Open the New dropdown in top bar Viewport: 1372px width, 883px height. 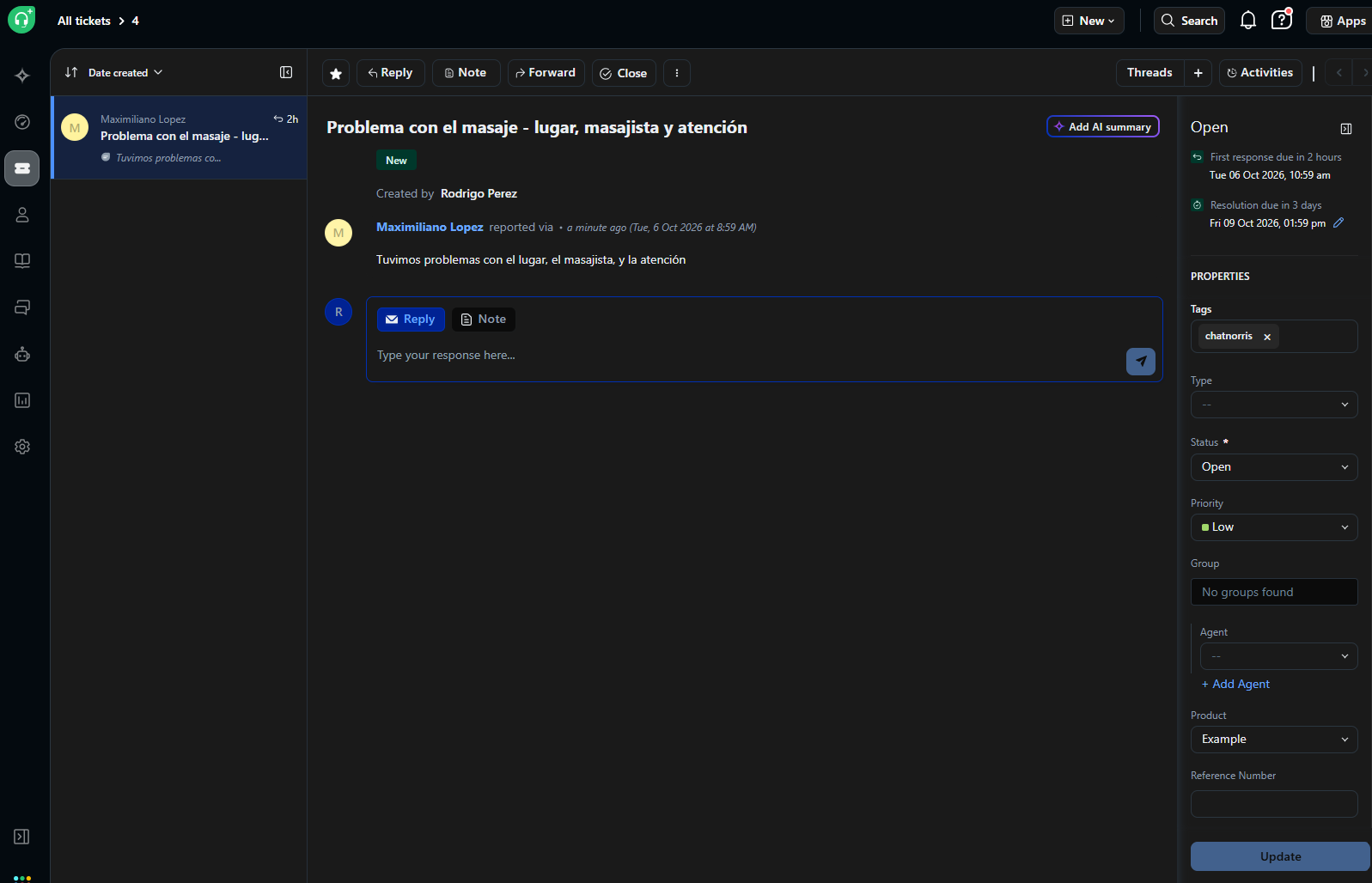[x=1089, y=21]
